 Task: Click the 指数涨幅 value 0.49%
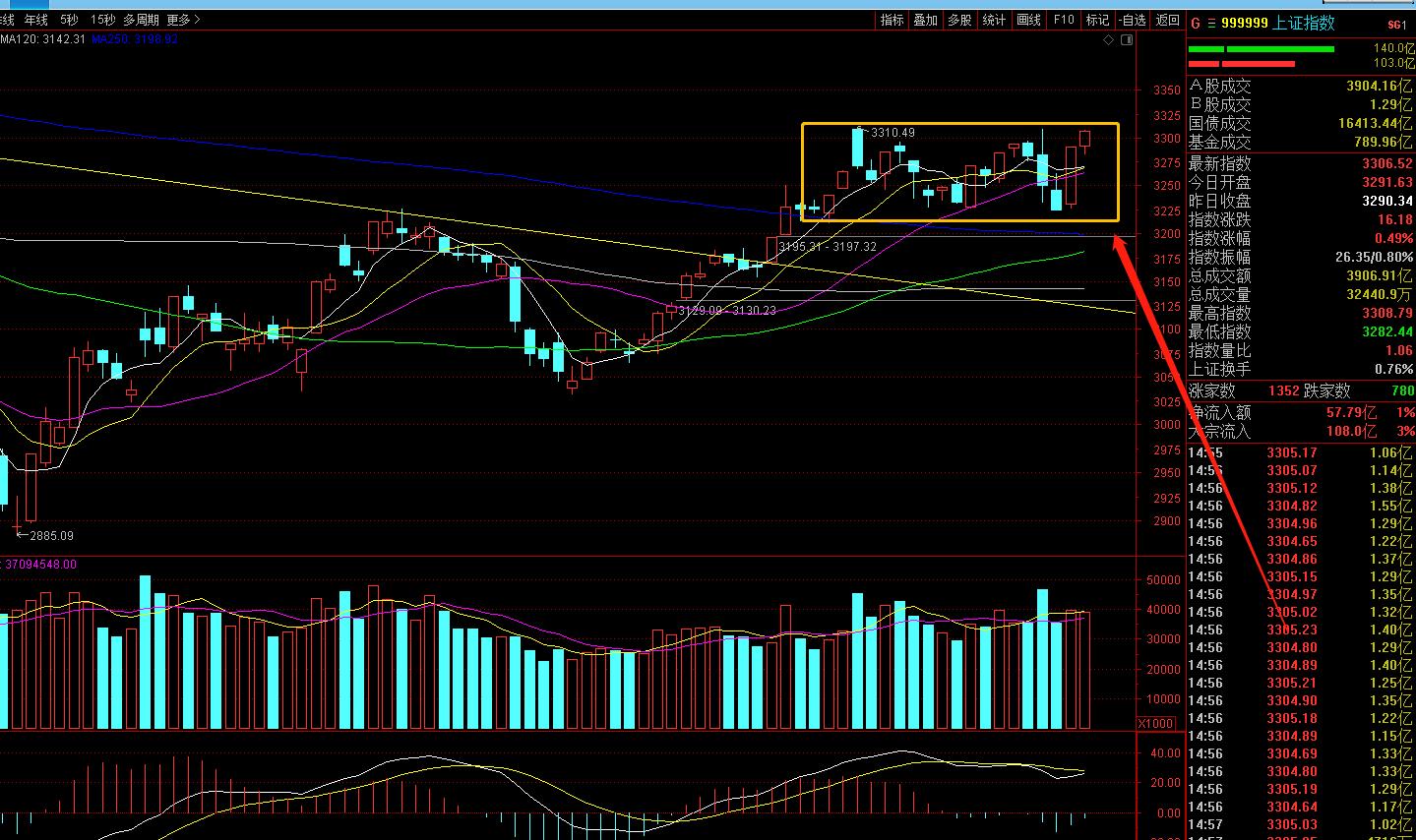point(1392,239)
